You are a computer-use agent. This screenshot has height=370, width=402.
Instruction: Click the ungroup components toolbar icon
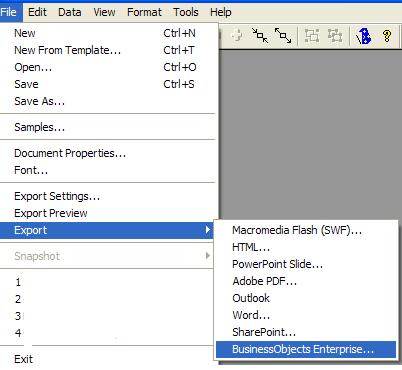[x=335, y=35]
